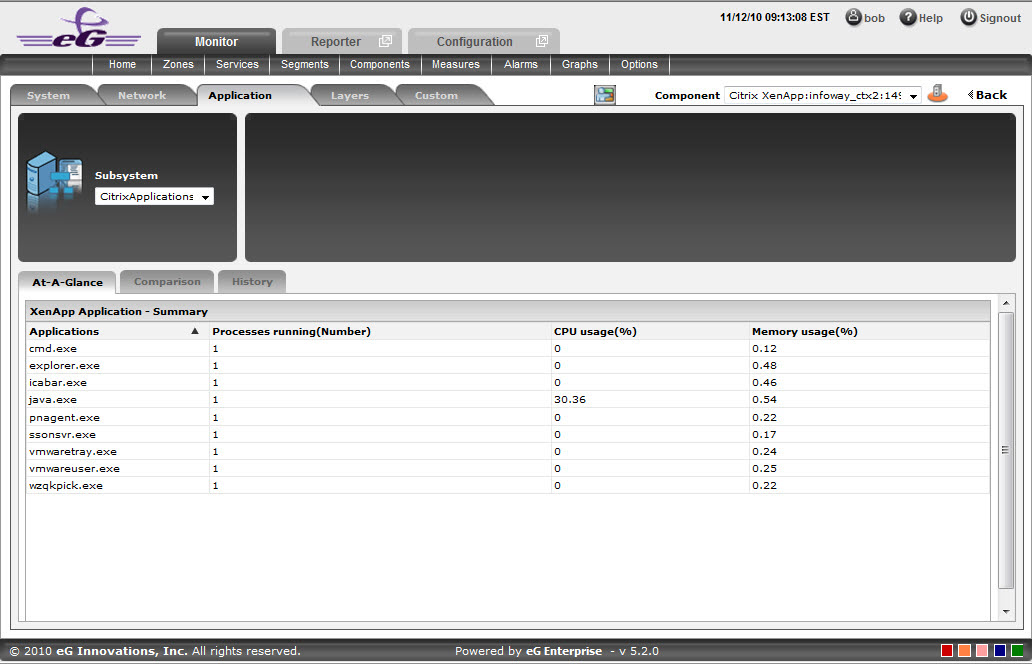Click the Help link text
Viewport: 1032px width, 665px height.
pos(931,18)
